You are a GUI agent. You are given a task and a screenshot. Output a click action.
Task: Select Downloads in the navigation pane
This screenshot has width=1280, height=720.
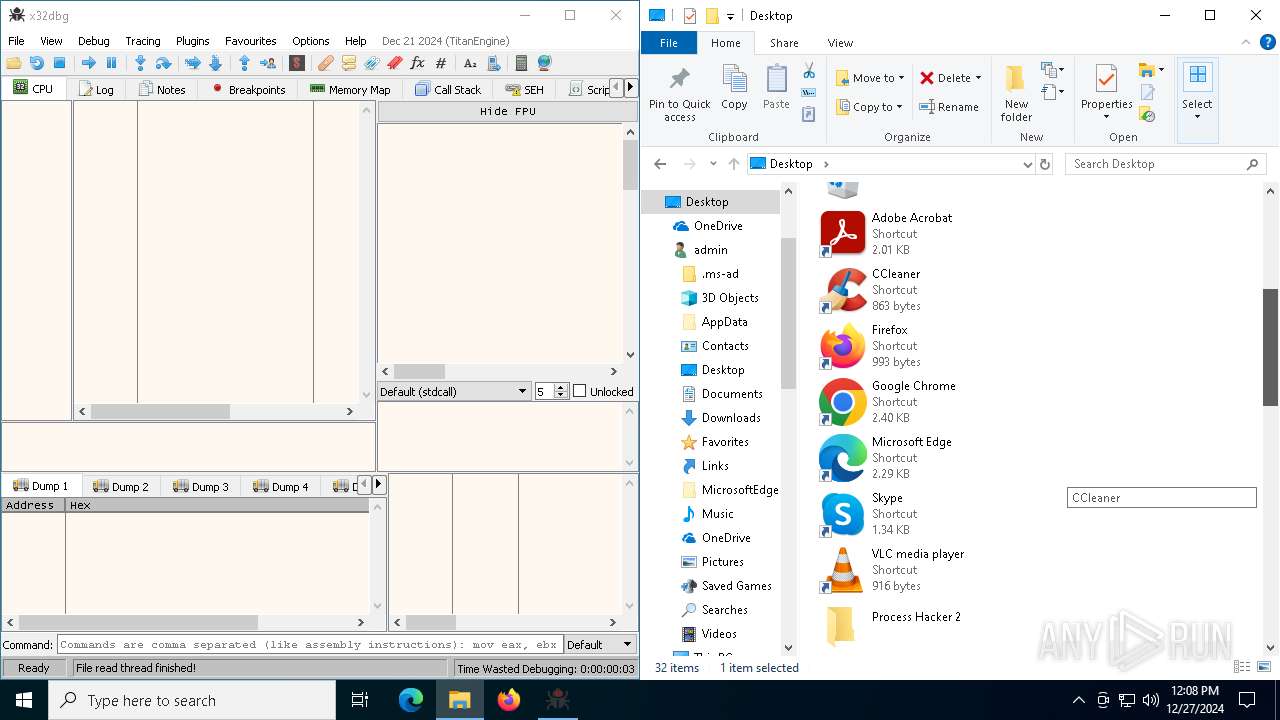pyautogui.click(x=731, y=418)
